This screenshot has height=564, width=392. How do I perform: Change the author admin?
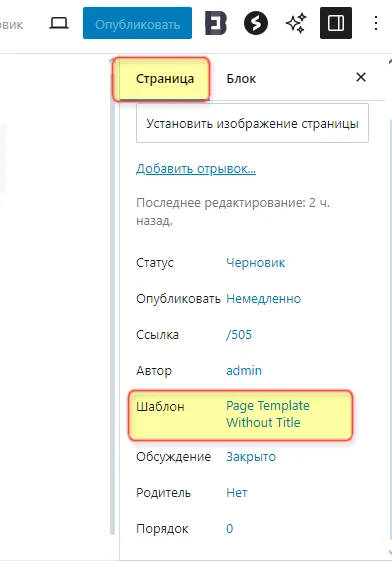point(244,371)
